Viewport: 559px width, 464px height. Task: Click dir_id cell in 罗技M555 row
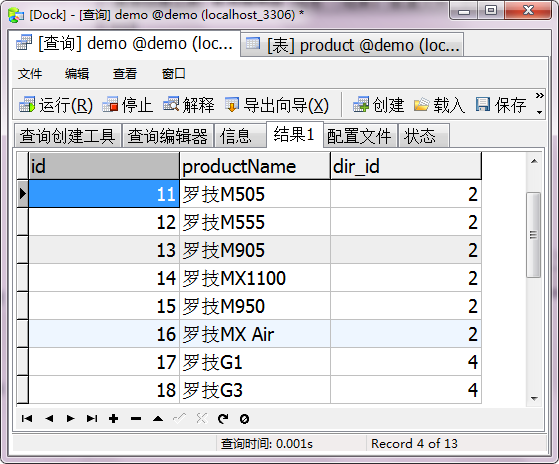pos(406,222)
